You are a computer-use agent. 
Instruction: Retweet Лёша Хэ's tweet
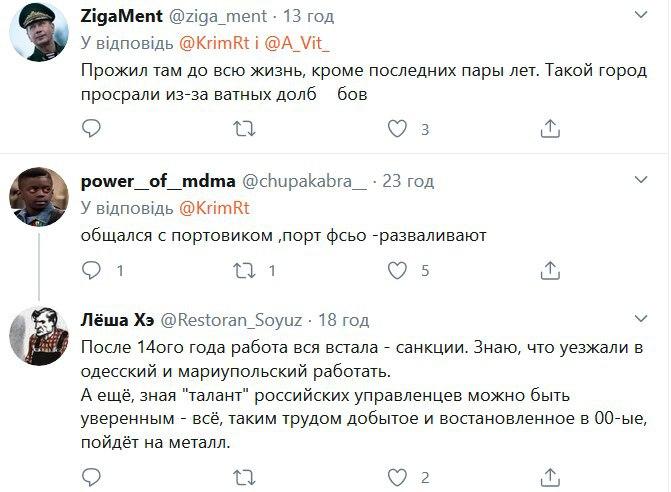coord(243,476)
